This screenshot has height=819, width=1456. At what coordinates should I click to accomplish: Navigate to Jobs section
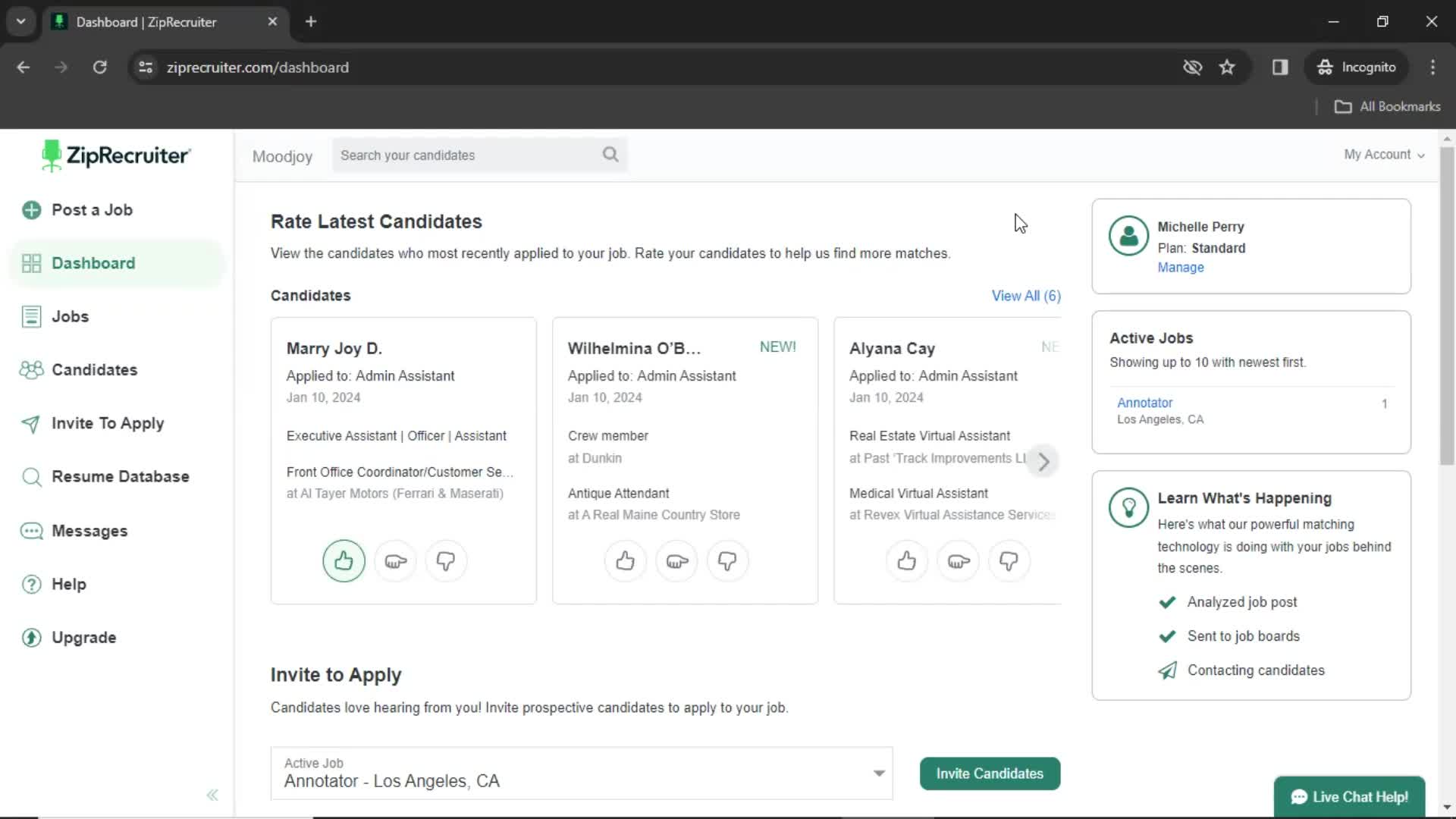coord(70,316)
